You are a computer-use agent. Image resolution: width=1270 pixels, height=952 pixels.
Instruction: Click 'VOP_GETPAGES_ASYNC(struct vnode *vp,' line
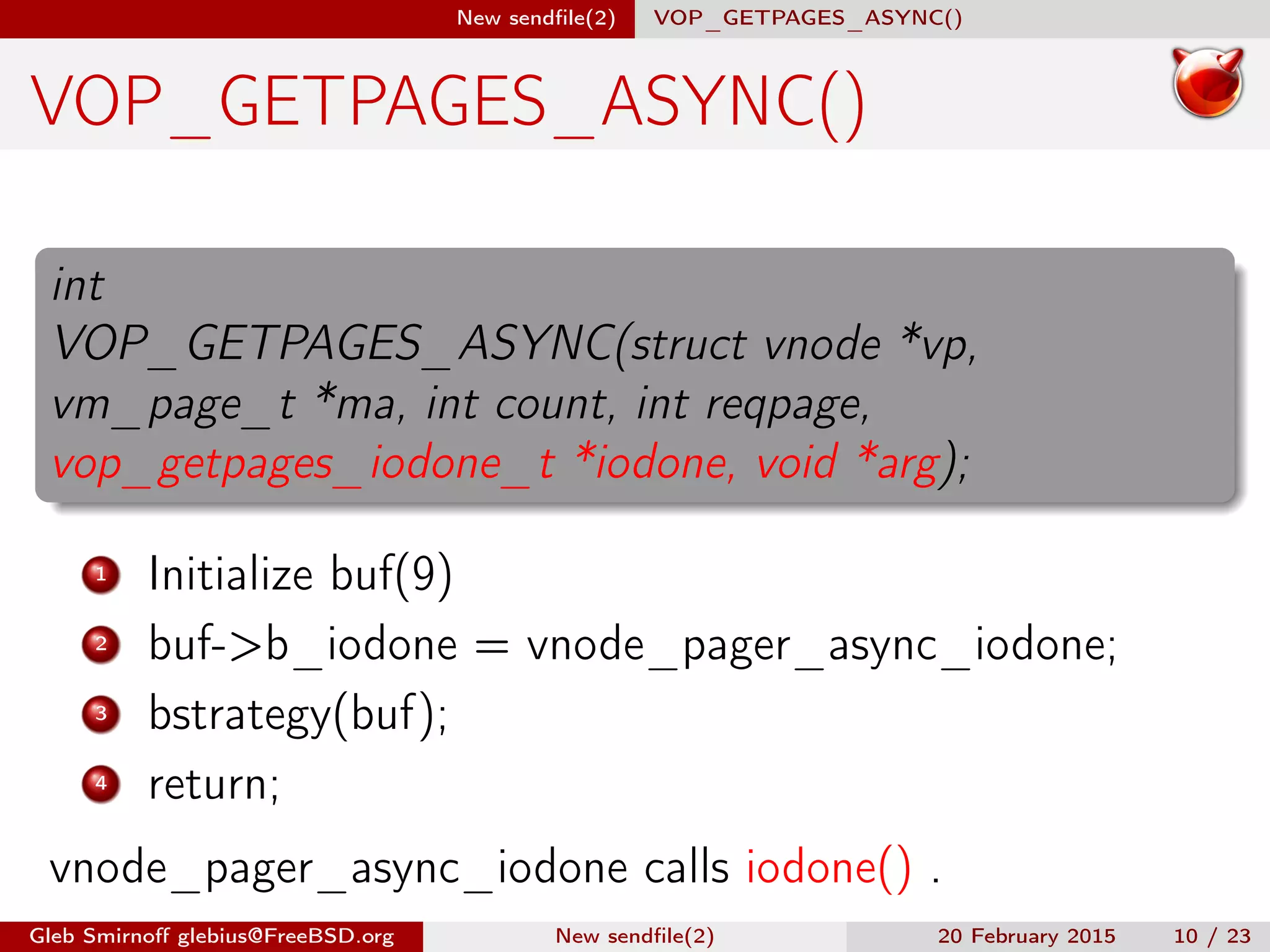[x=515, y=345]
